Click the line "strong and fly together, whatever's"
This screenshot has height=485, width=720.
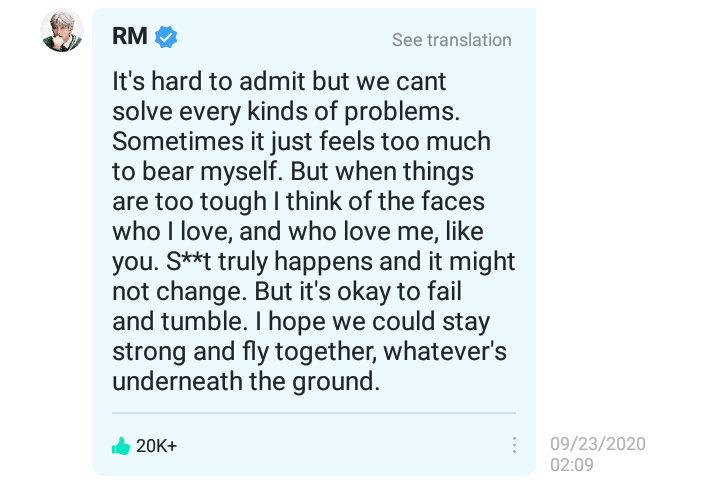click(x=309, y=352)
